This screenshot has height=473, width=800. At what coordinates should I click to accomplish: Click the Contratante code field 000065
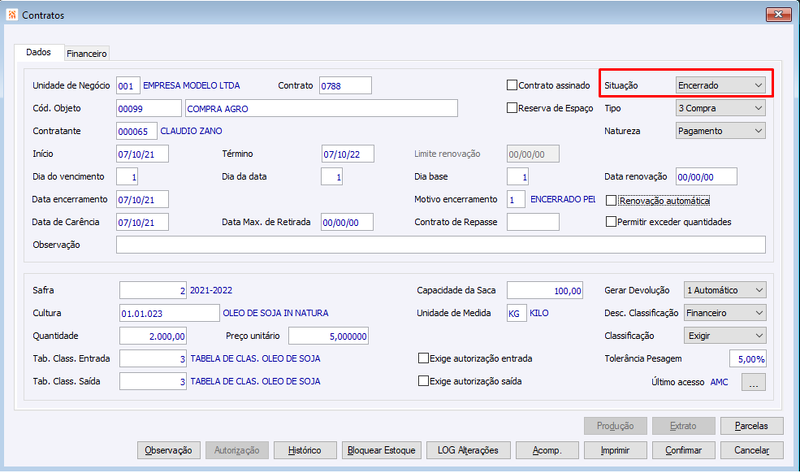point(136,131)
